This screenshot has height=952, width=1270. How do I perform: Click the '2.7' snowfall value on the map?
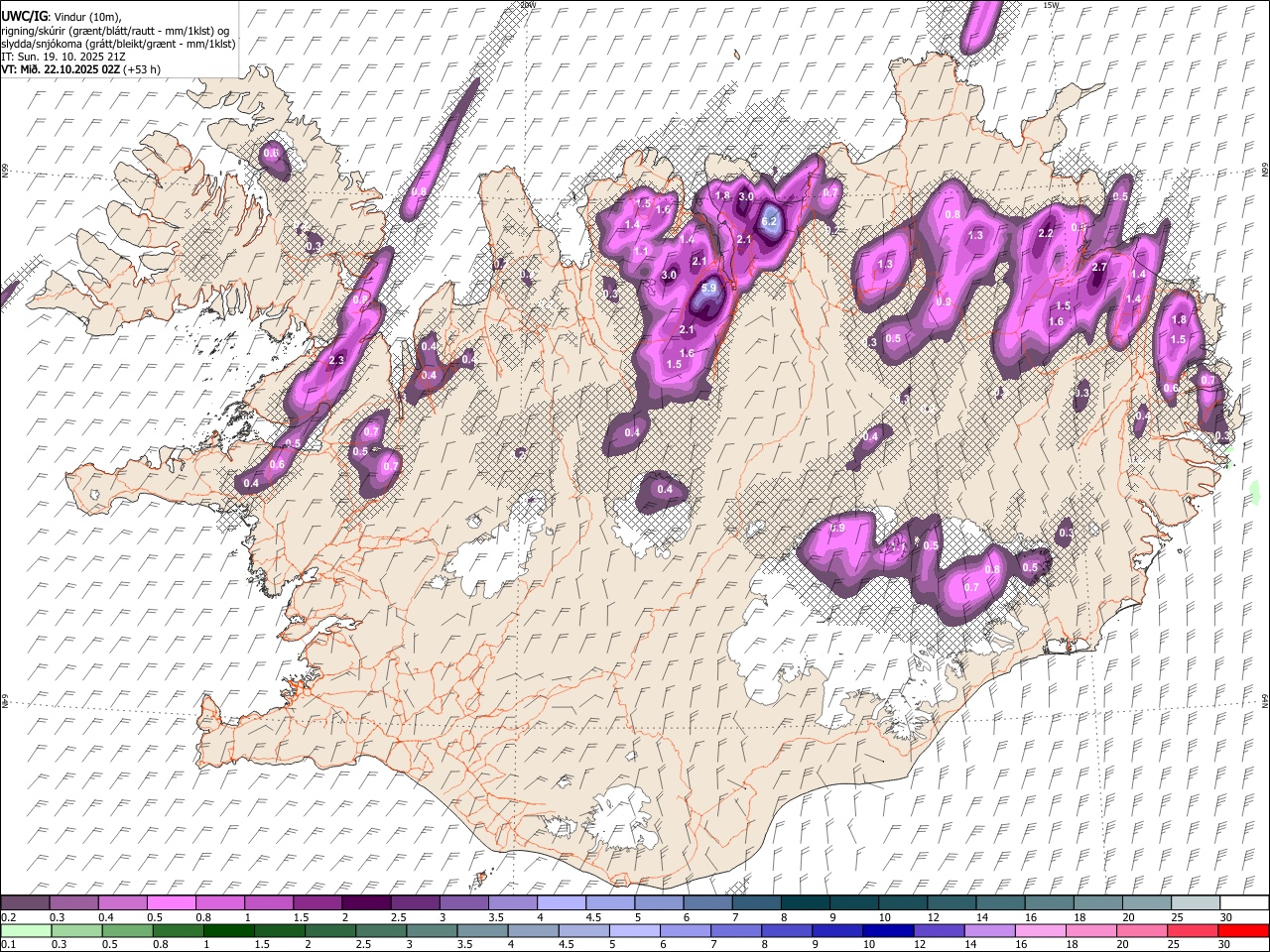[x=1099, y=268]
